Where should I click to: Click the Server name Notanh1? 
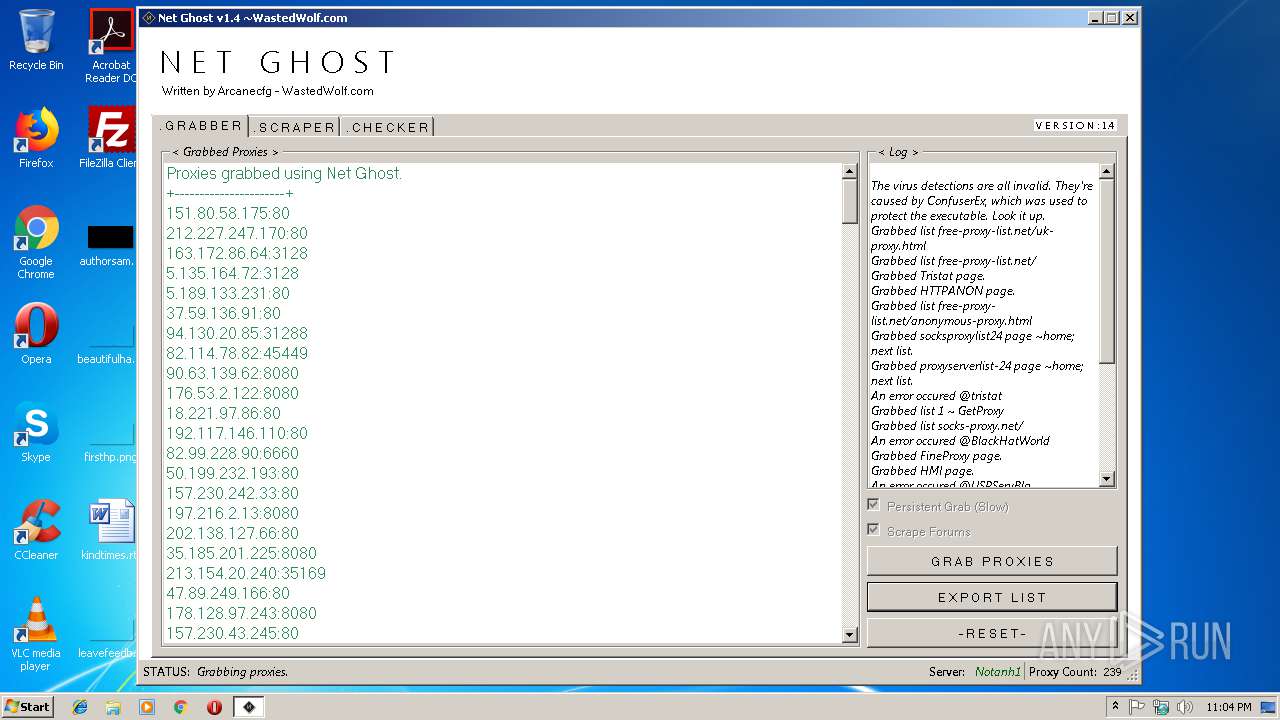click(998, 672)
